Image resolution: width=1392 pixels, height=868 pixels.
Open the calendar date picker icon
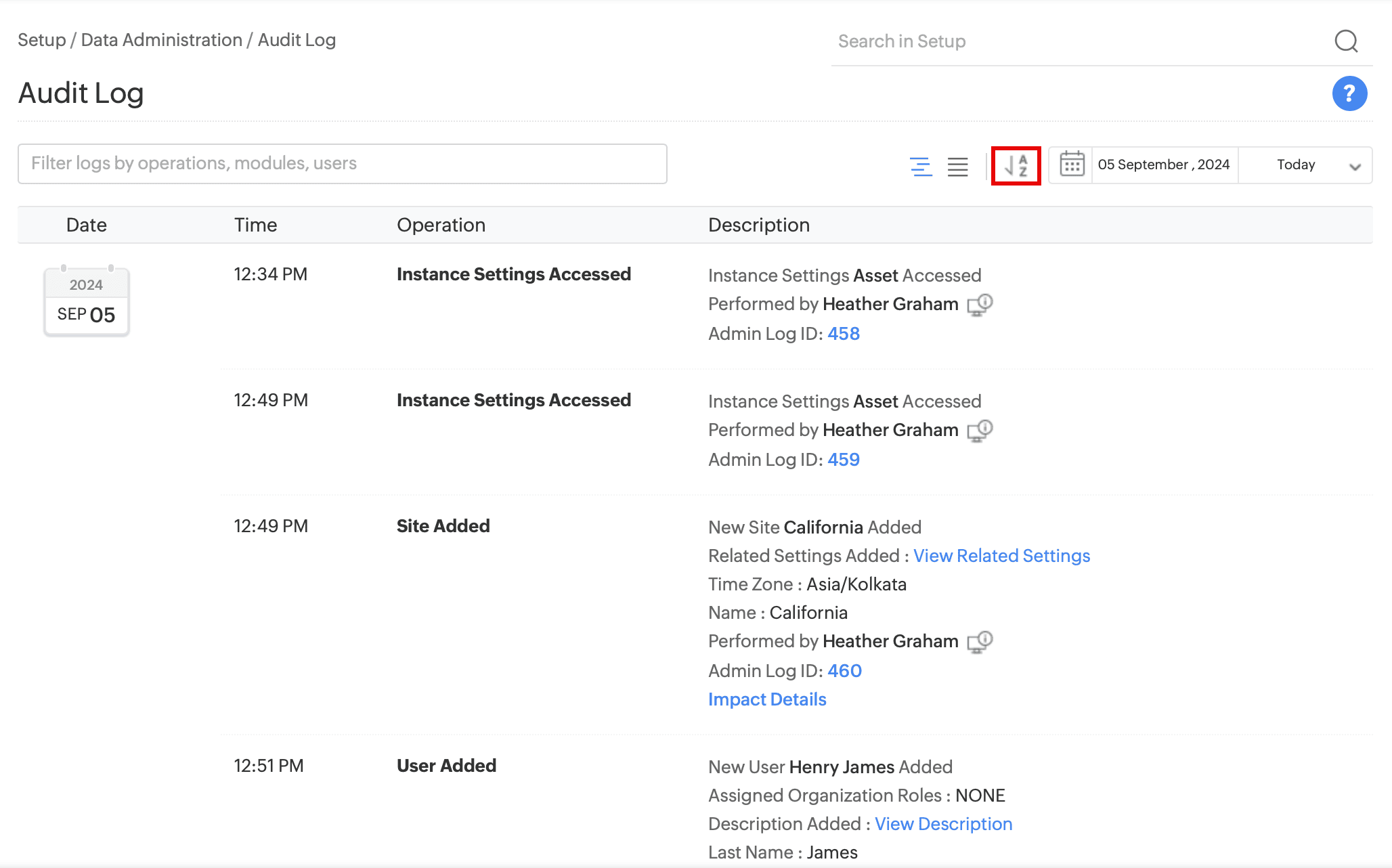click(1072, 165)
